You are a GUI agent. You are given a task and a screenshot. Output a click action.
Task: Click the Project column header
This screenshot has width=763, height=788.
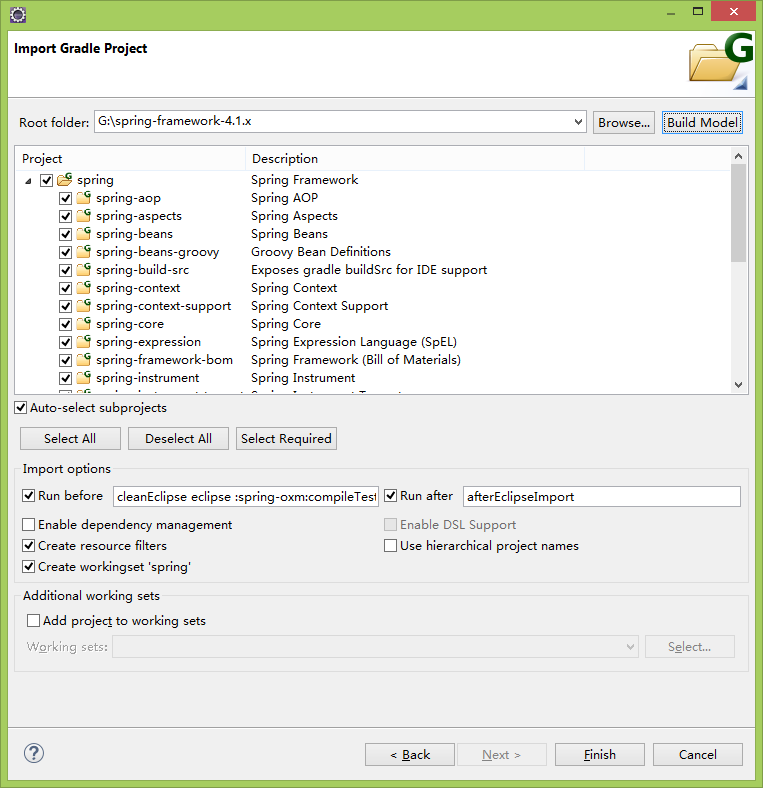pyautogui.click(x=131, y=159)
